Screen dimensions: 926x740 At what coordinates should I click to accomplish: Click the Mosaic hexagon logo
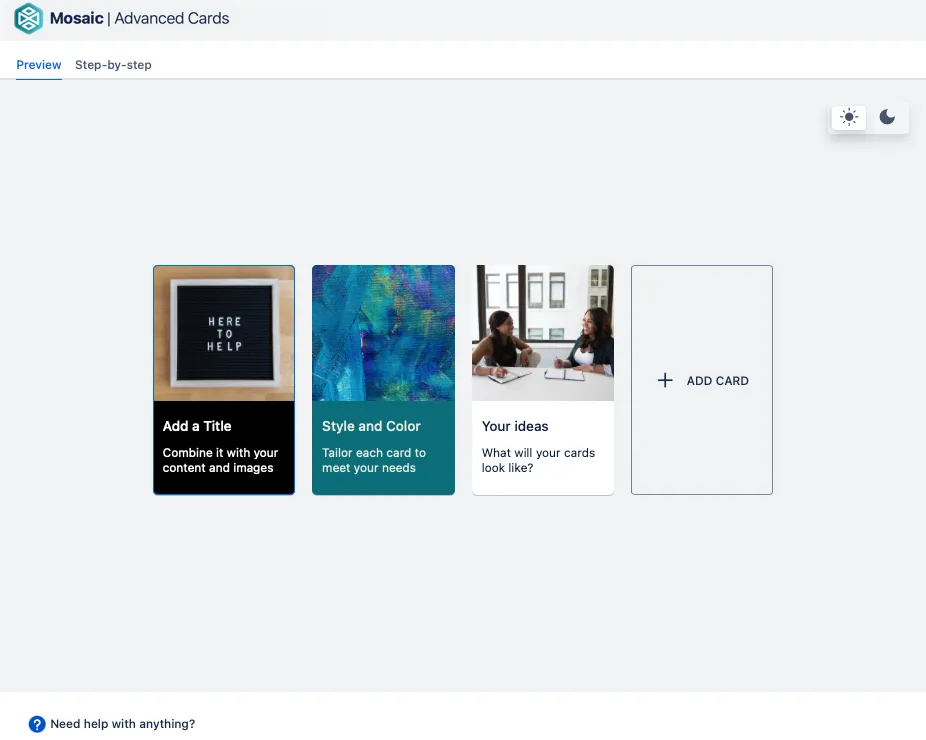[x=28, y=18]
